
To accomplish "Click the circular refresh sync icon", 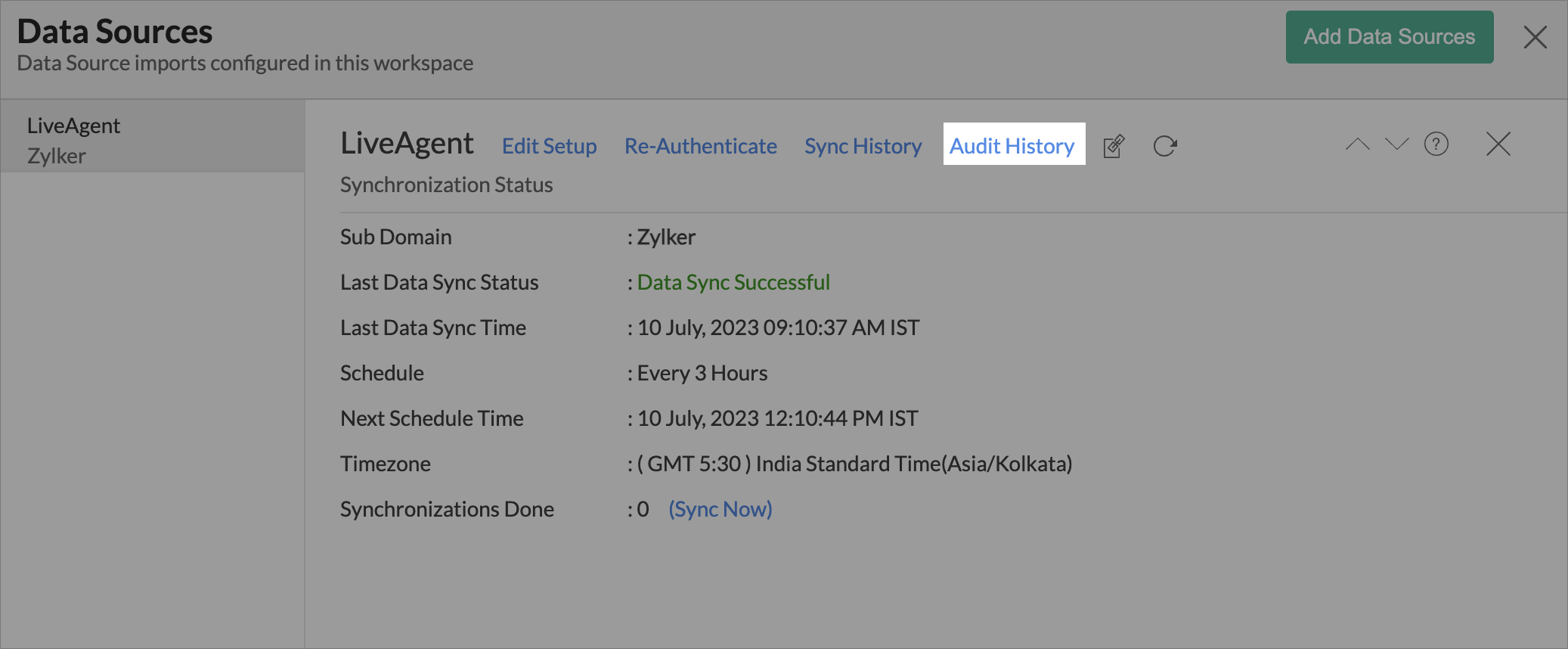I will [1165, 146].
